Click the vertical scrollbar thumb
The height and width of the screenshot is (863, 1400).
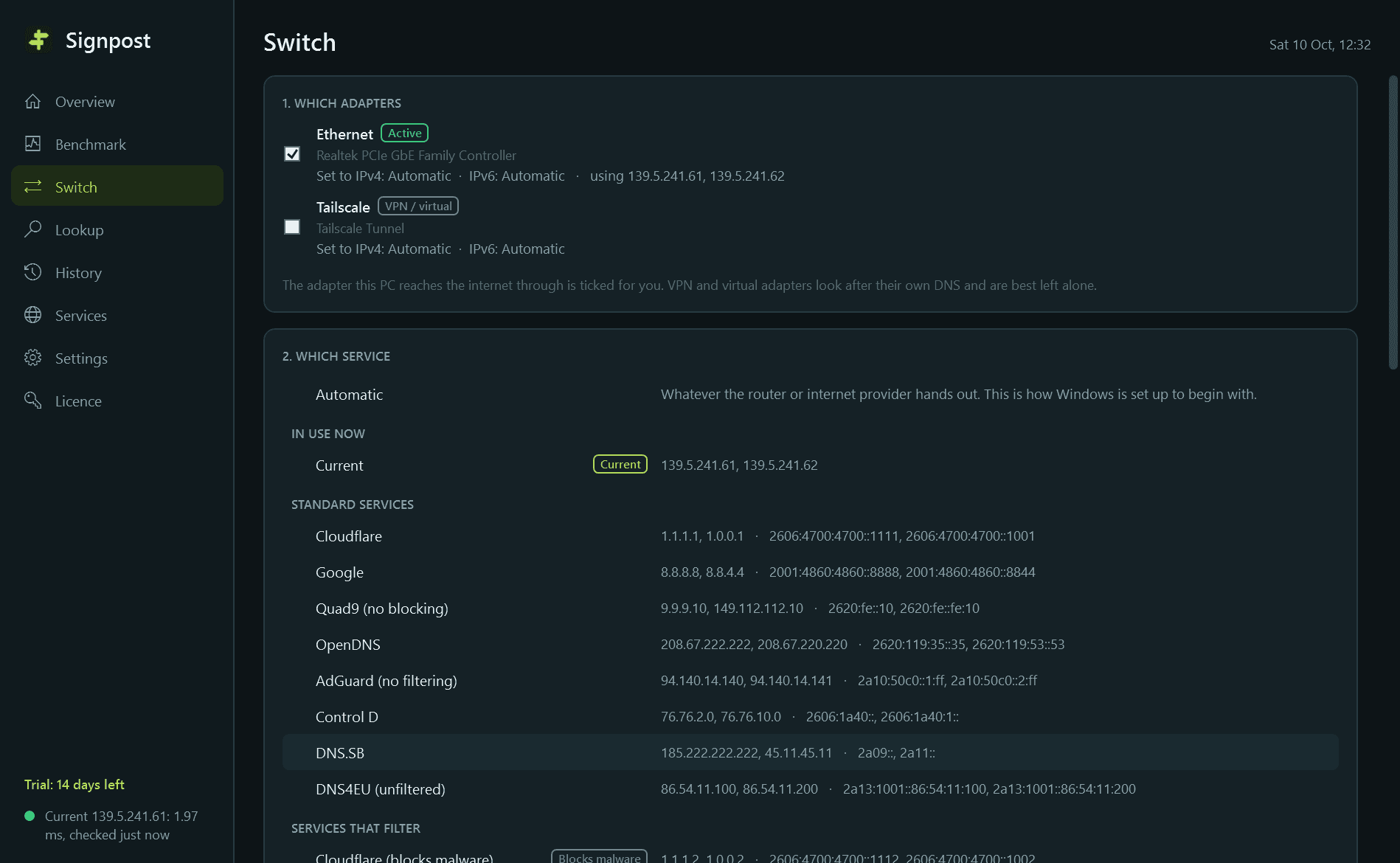pyautogui.click(x=1393, y=222)
